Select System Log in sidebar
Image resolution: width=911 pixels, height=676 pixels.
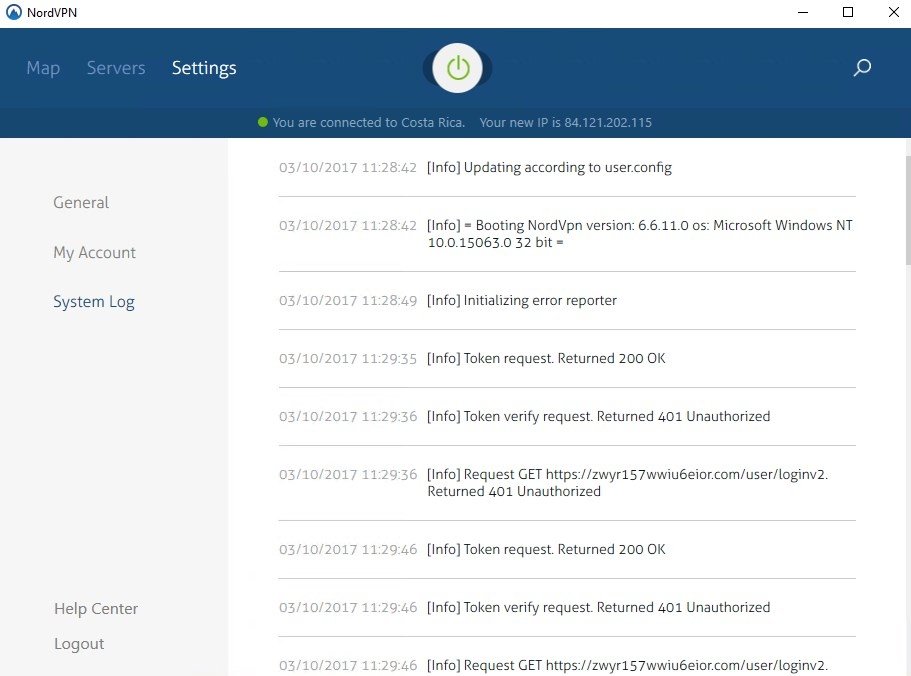pos(94,302)
